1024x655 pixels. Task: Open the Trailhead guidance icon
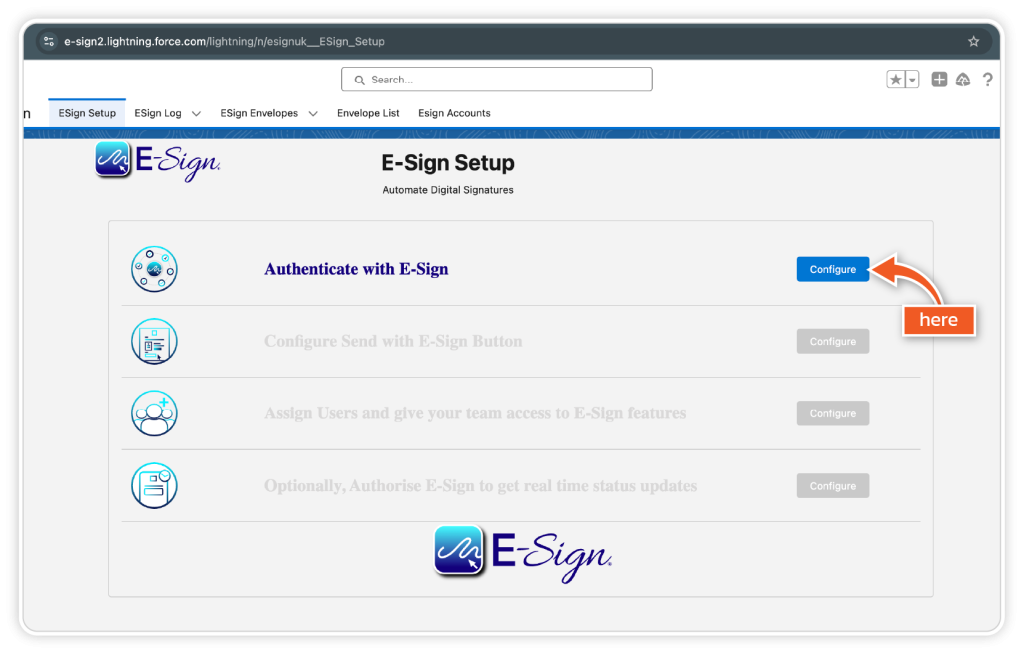point(963,80)
